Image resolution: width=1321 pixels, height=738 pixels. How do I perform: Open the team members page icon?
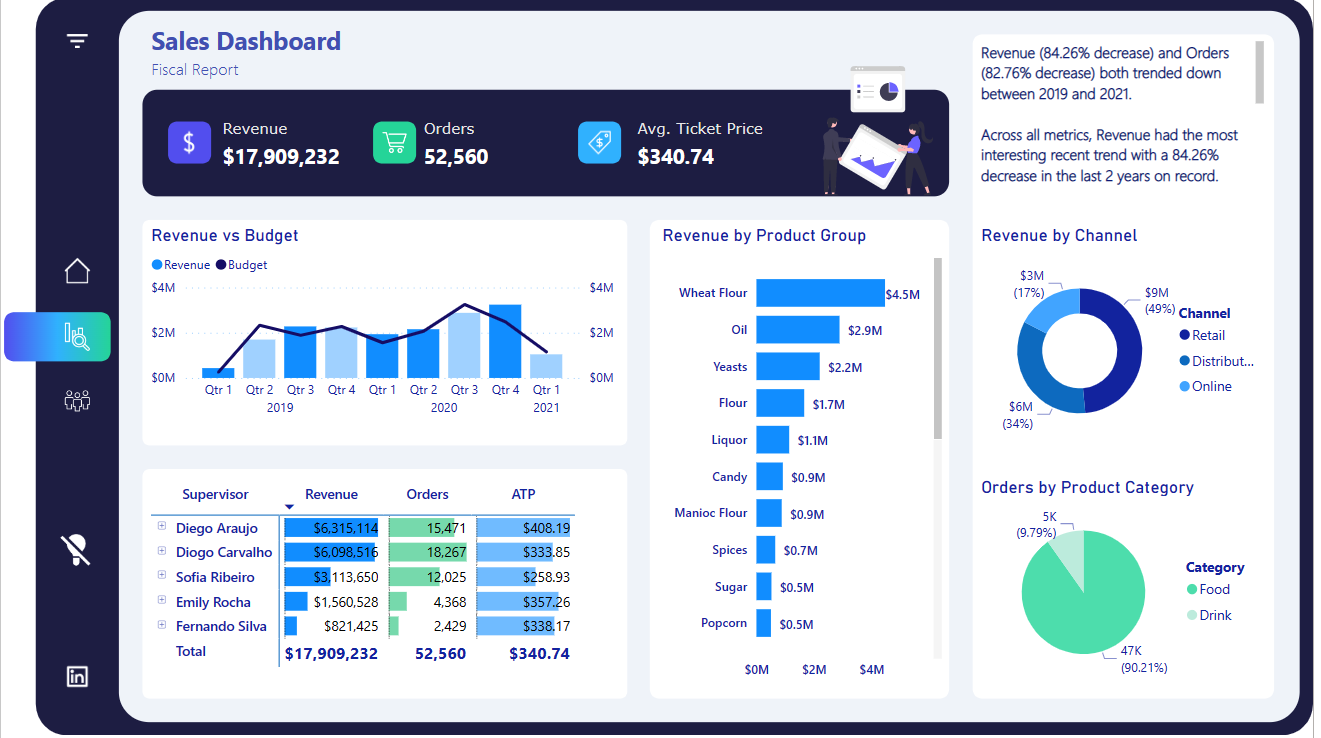tap(77, 401)
